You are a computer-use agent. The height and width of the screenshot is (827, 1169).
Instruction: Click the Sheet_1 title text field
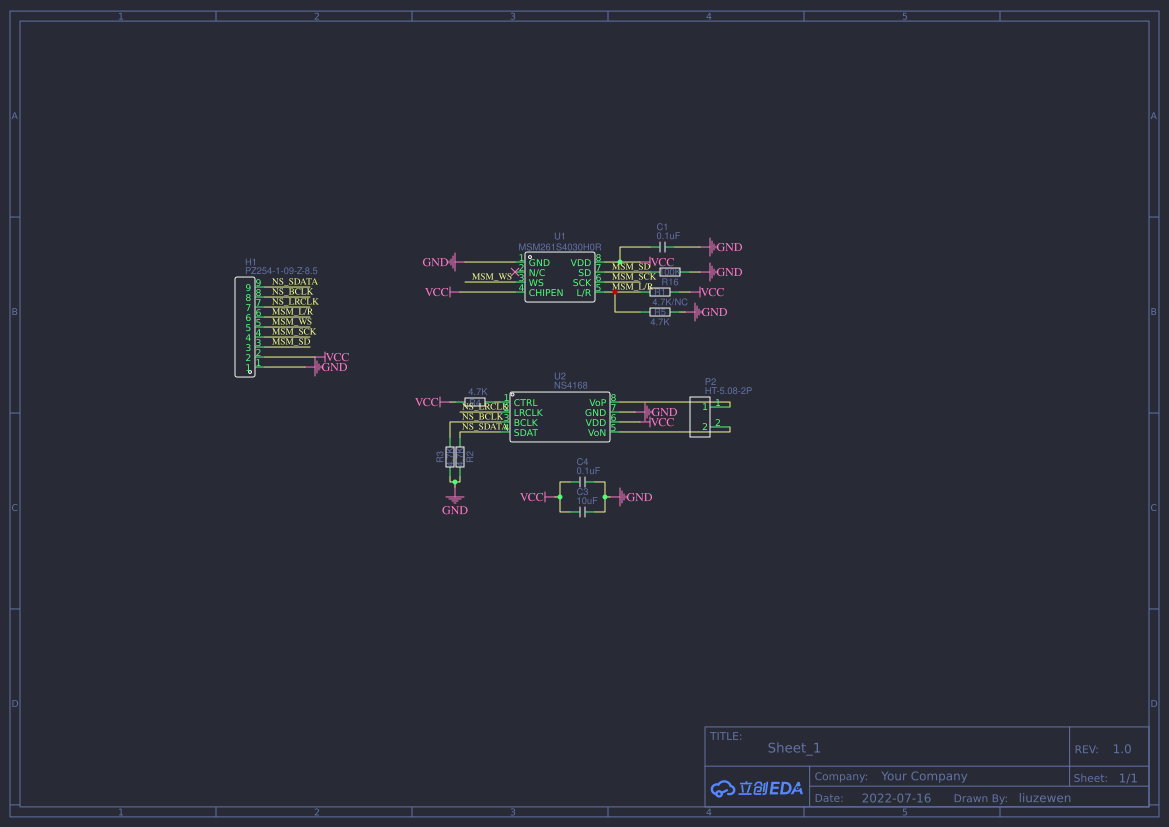[x=794, y=748]
